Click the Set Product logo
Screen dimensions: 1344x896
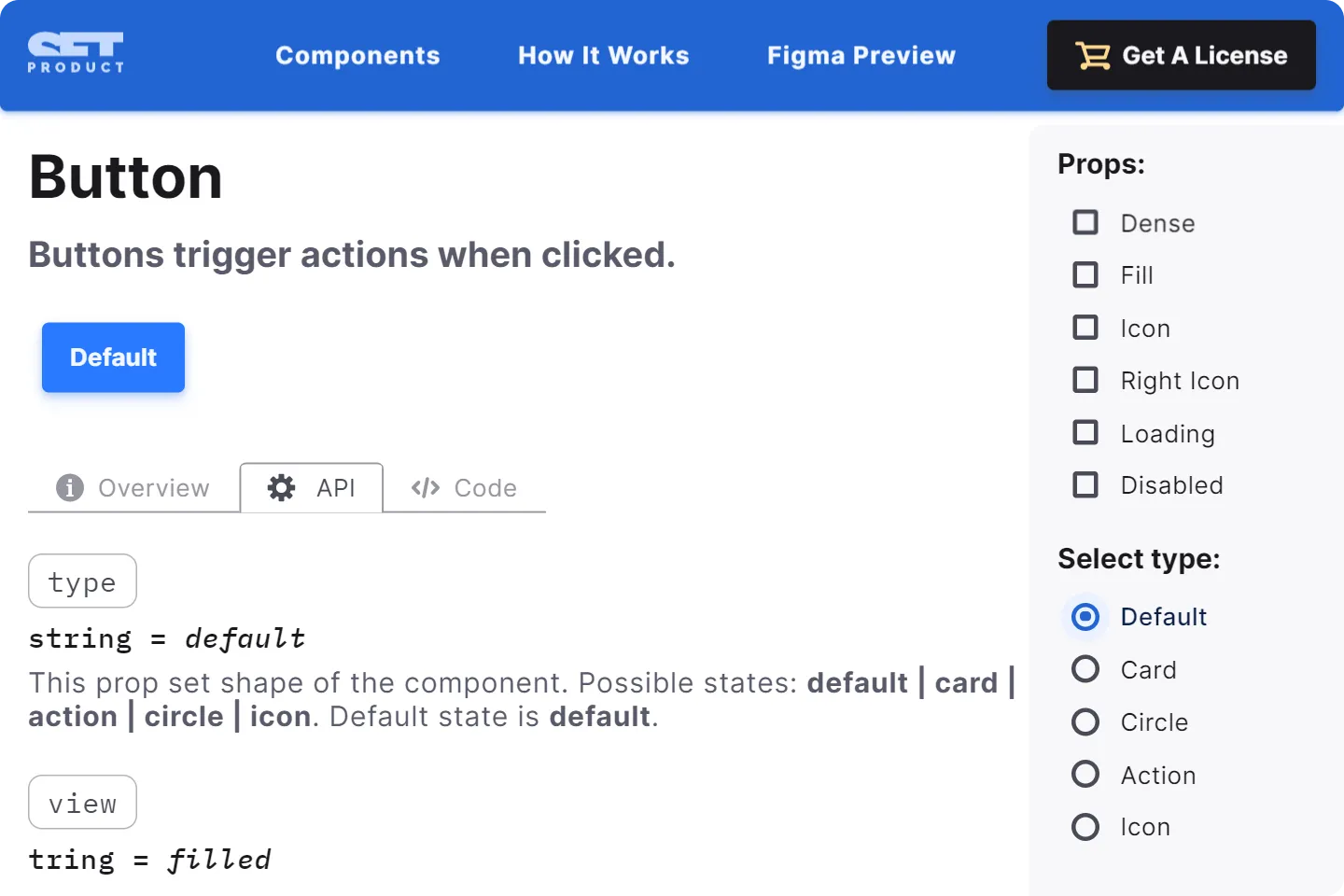pyautogui.click(x=76, y=53)
